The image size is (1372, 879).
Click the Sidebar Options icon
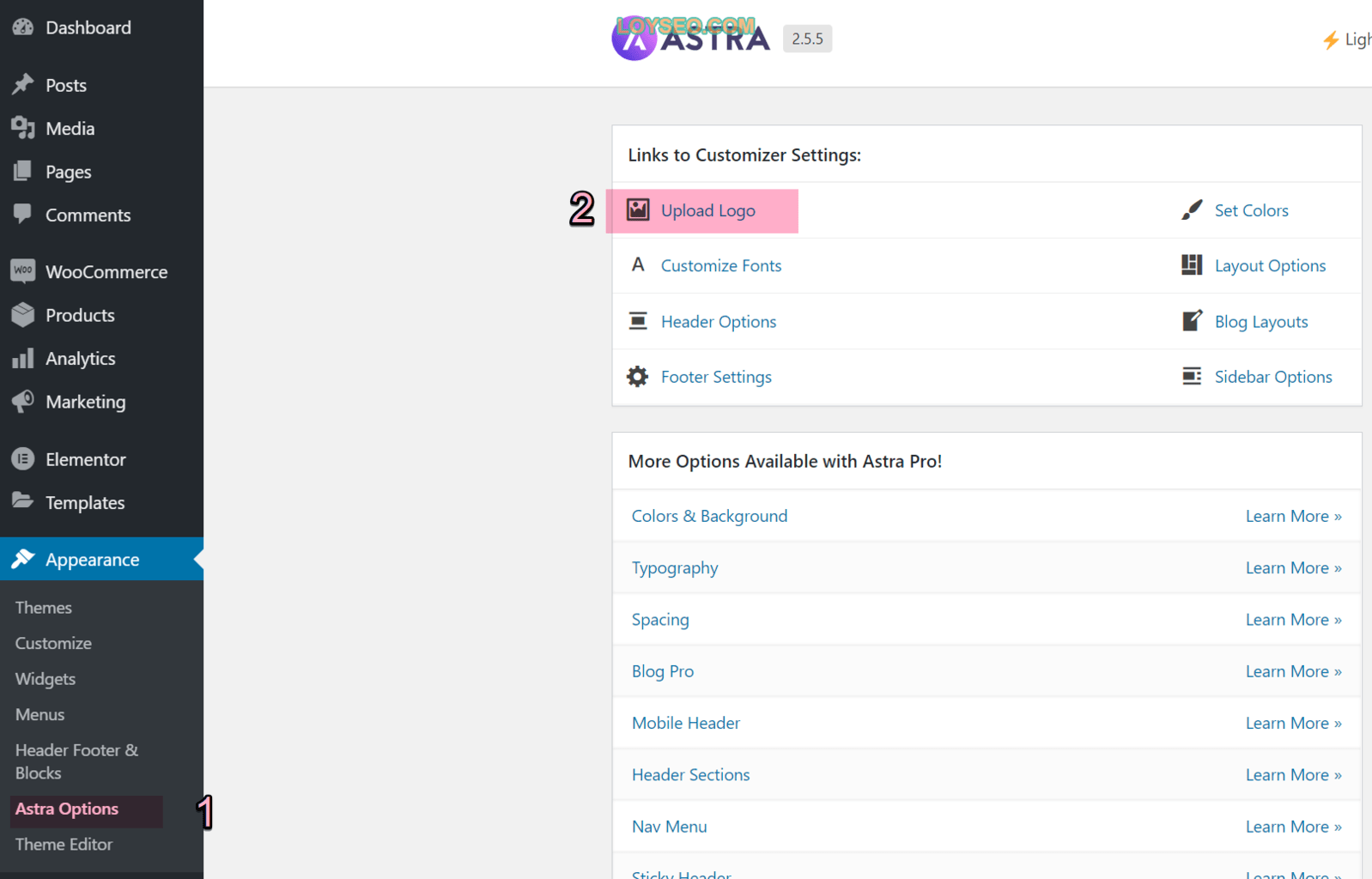pyautogui.click(x=1192, y=377)
